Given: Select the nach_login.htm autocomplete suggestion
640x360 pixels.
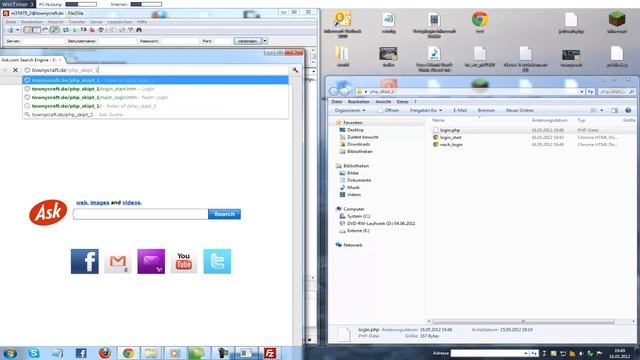Looking at the screenshot, I should tap(155, 97).
